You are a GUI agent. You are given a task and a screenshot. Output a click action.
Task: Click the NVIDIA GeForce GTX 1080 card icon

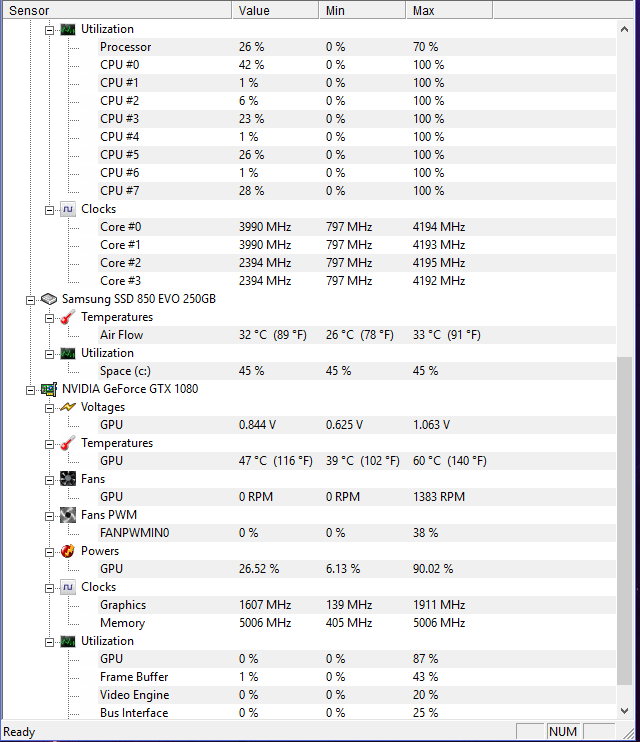click(x=49, y=389)
